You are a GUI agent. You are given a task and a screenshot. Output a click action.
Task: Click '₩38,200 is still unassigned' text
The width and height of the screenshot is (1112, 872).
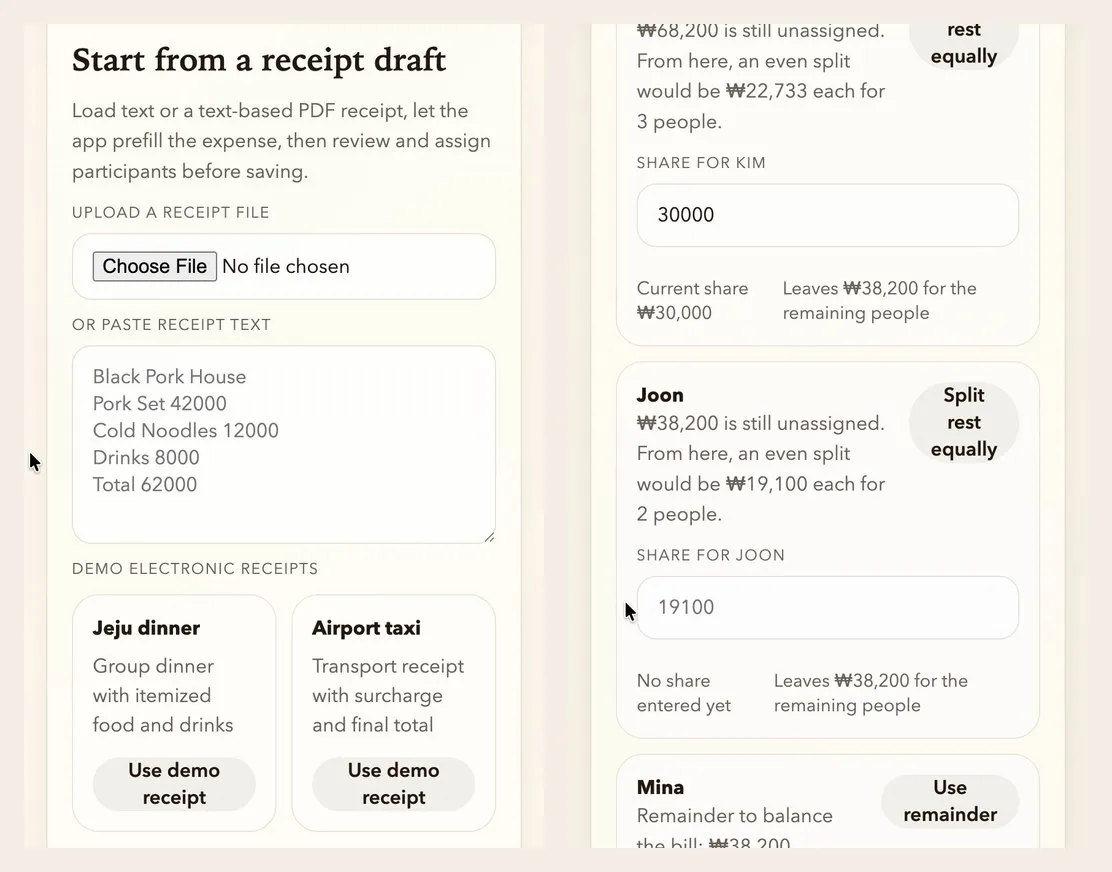pyautogui.click(x=760, y=423)
